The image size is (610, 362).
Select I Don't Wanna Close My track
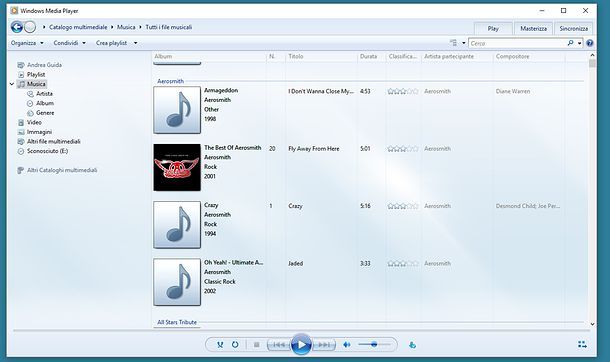pos(321,91)
